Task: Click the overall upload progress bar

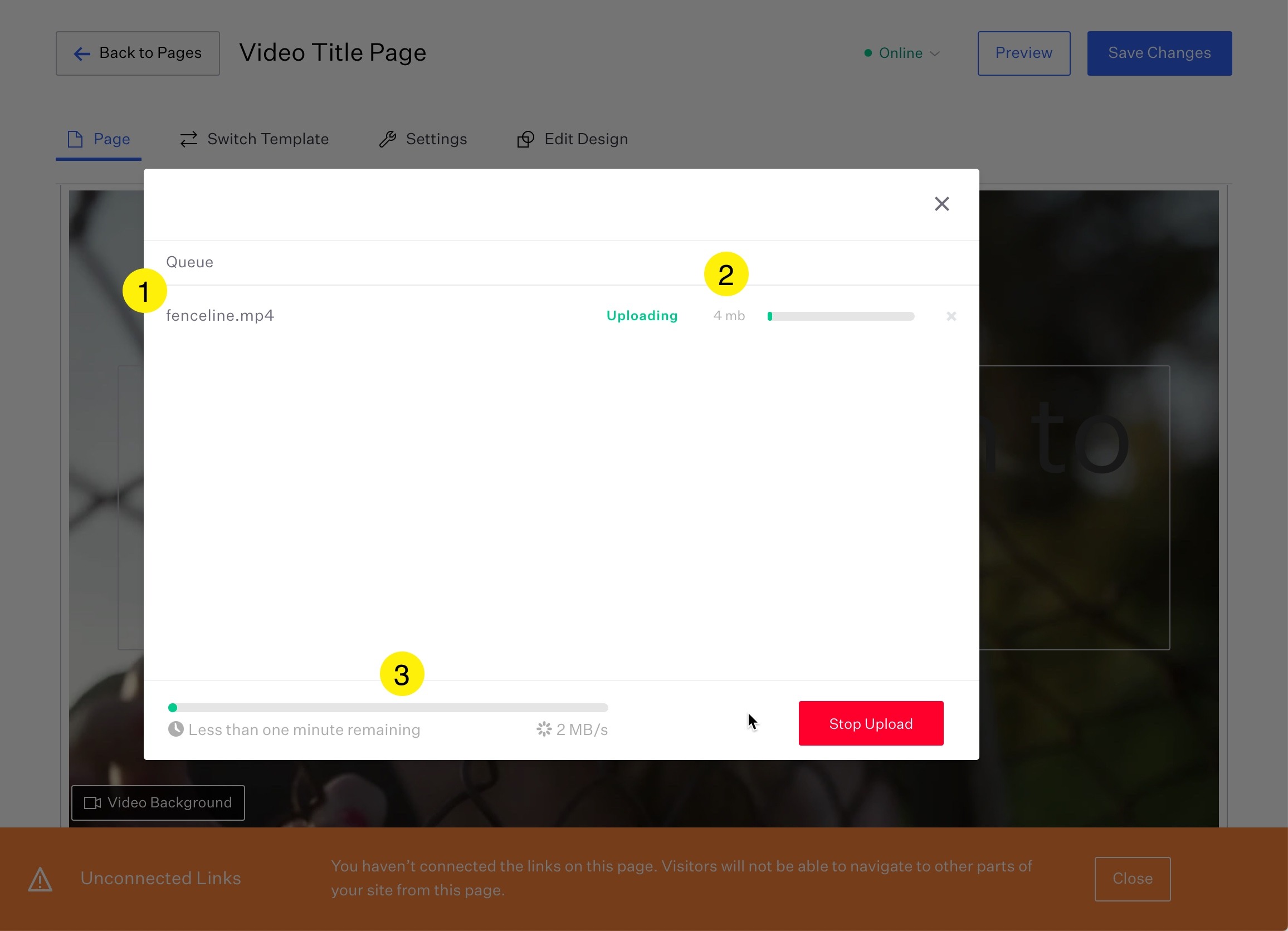Action: (x=388, y=707)
